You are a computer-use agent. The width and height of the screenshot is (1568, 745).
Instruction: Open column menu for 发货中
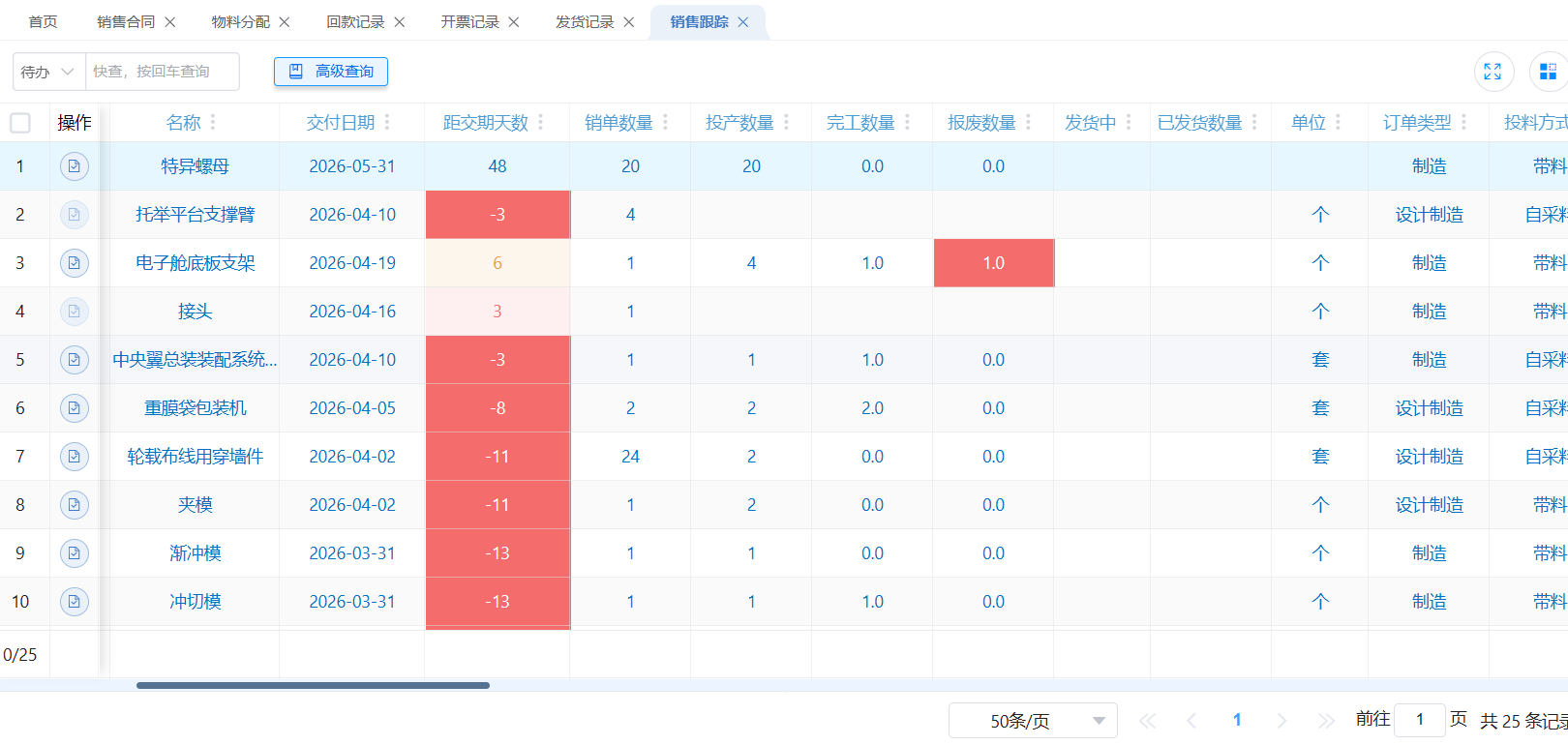pos(1129,122)
